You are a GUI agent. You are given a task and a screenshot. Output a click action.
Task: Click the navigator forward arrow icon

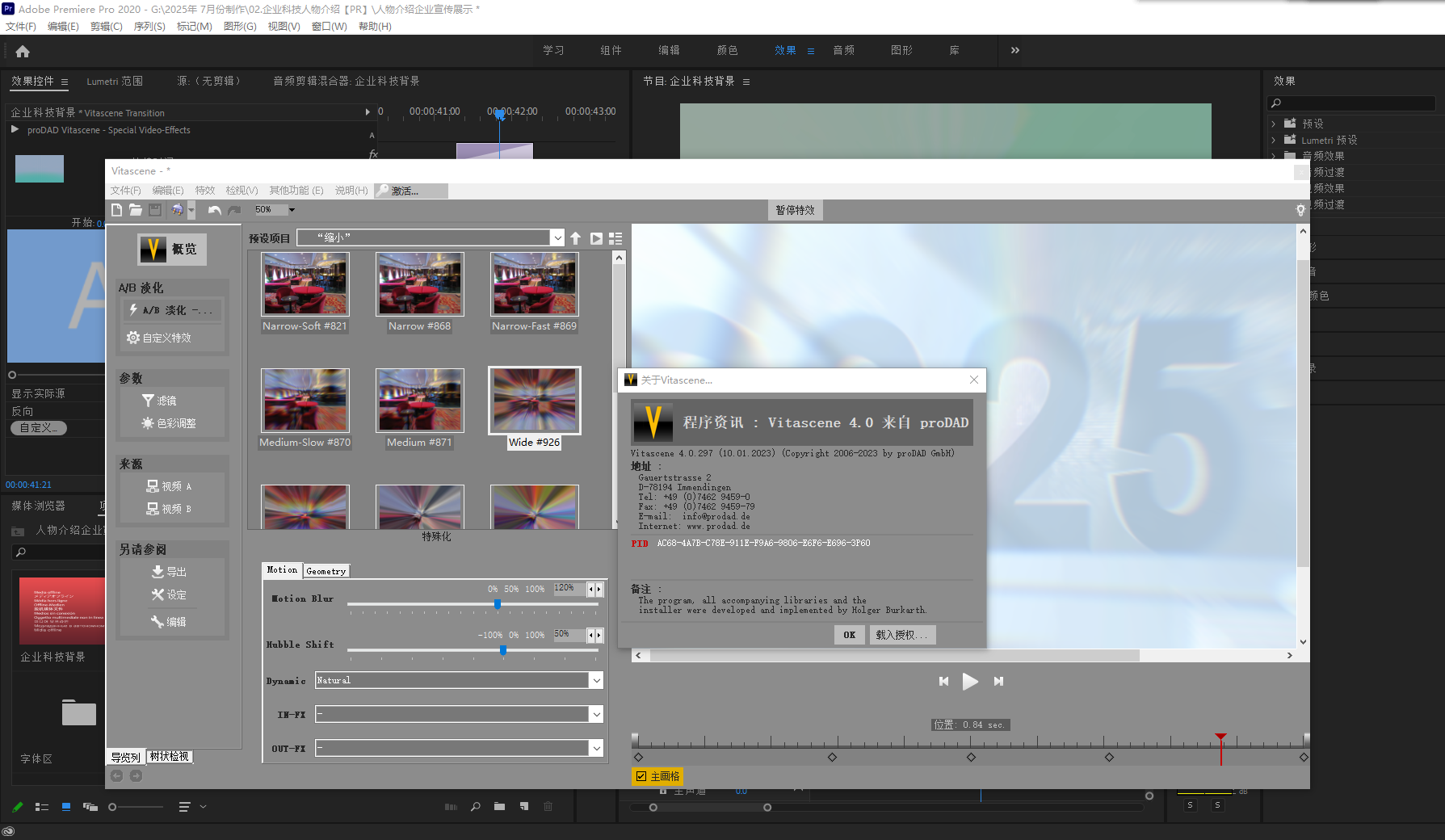[136, 775]
